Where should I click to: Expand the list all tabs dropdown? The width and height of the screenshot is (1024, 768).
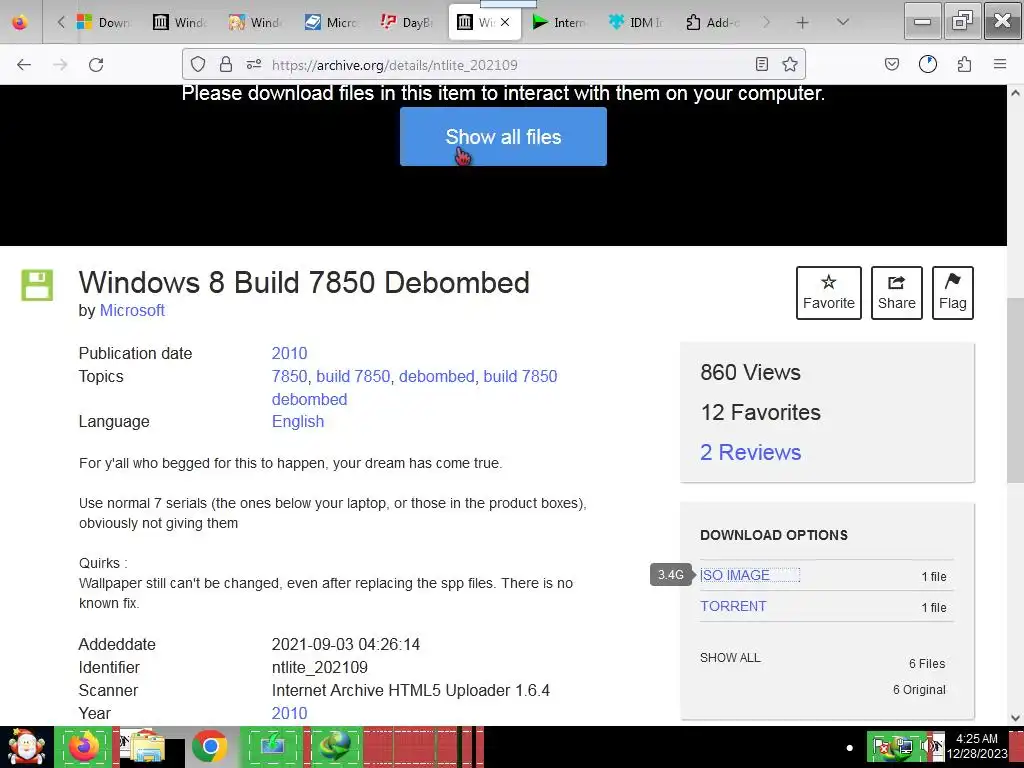pos(843,22)
